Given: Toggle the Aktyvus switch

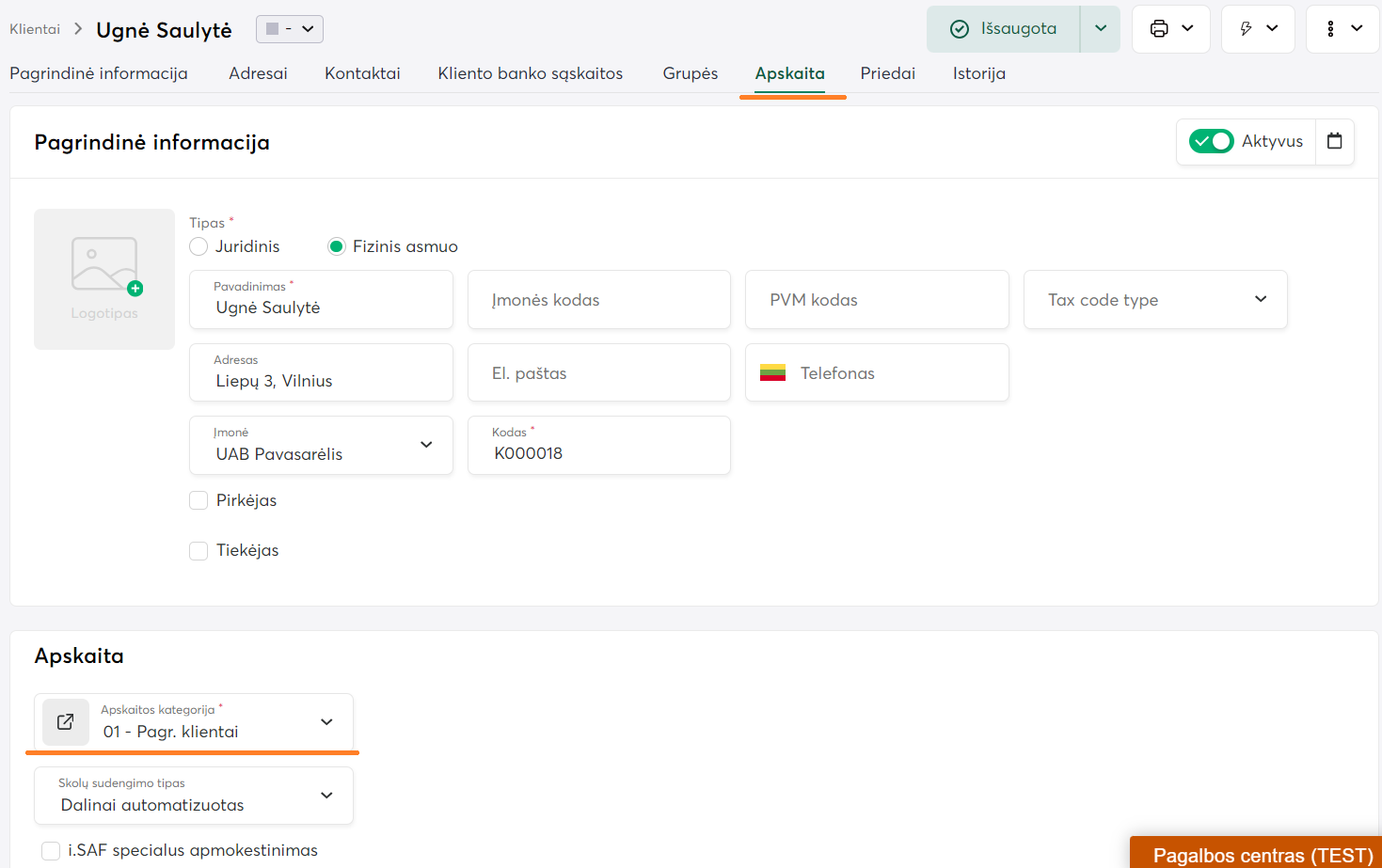Looking at the screenshot, I should [x=1211, y=141].
